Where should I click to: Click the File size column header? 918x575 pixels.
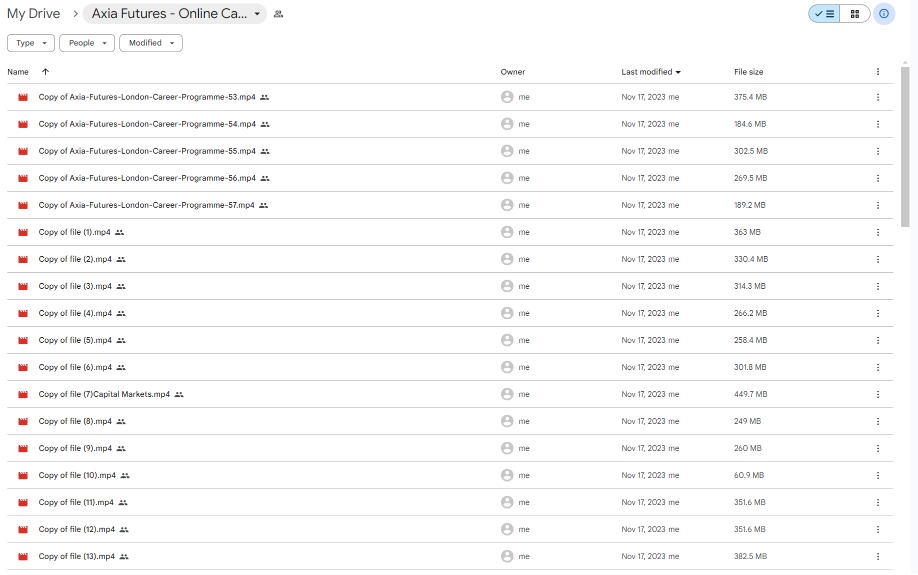click(x=748, y=72)
